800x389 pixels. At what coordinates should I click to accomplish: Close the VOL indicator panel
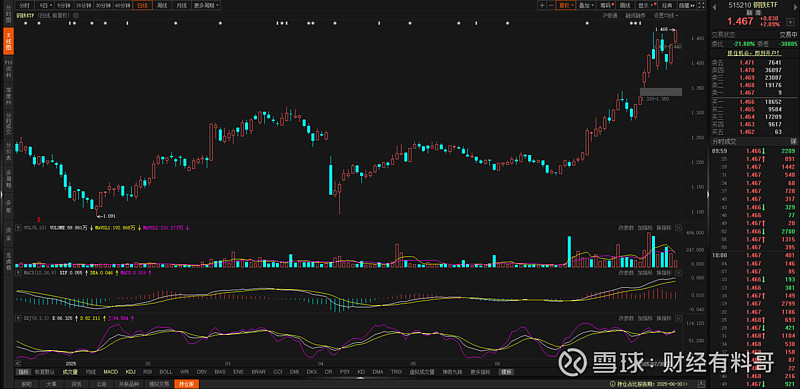tap(678, 227)
